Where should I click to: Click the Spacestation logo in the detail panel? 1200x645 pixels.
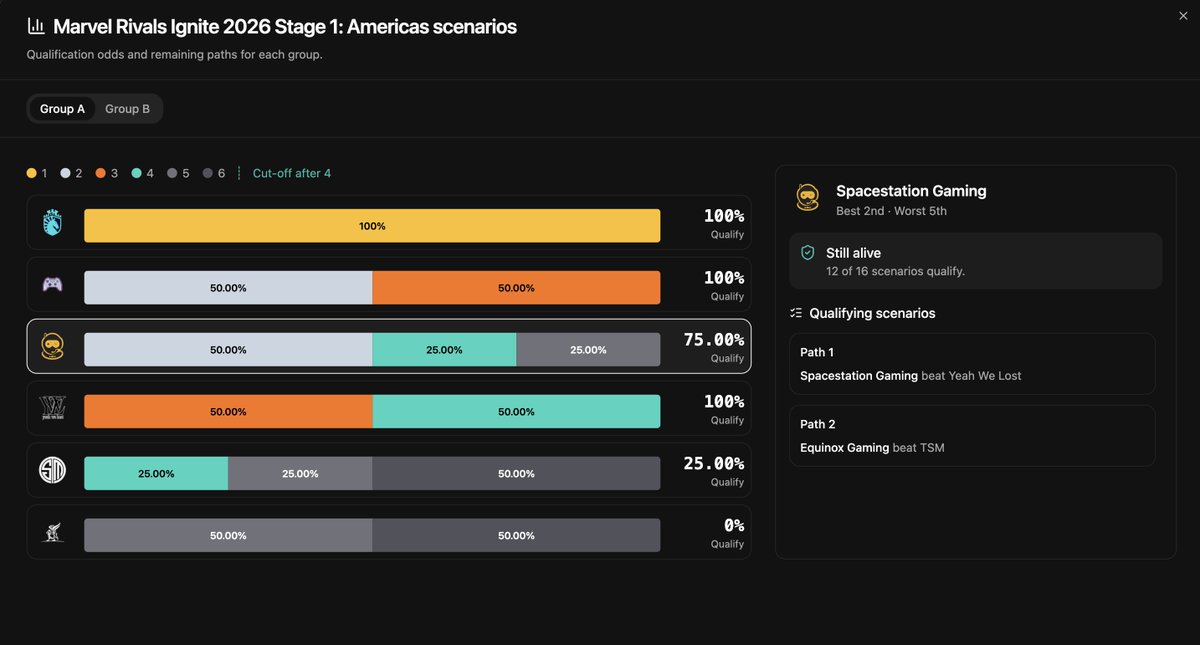[x=808, y=197]
